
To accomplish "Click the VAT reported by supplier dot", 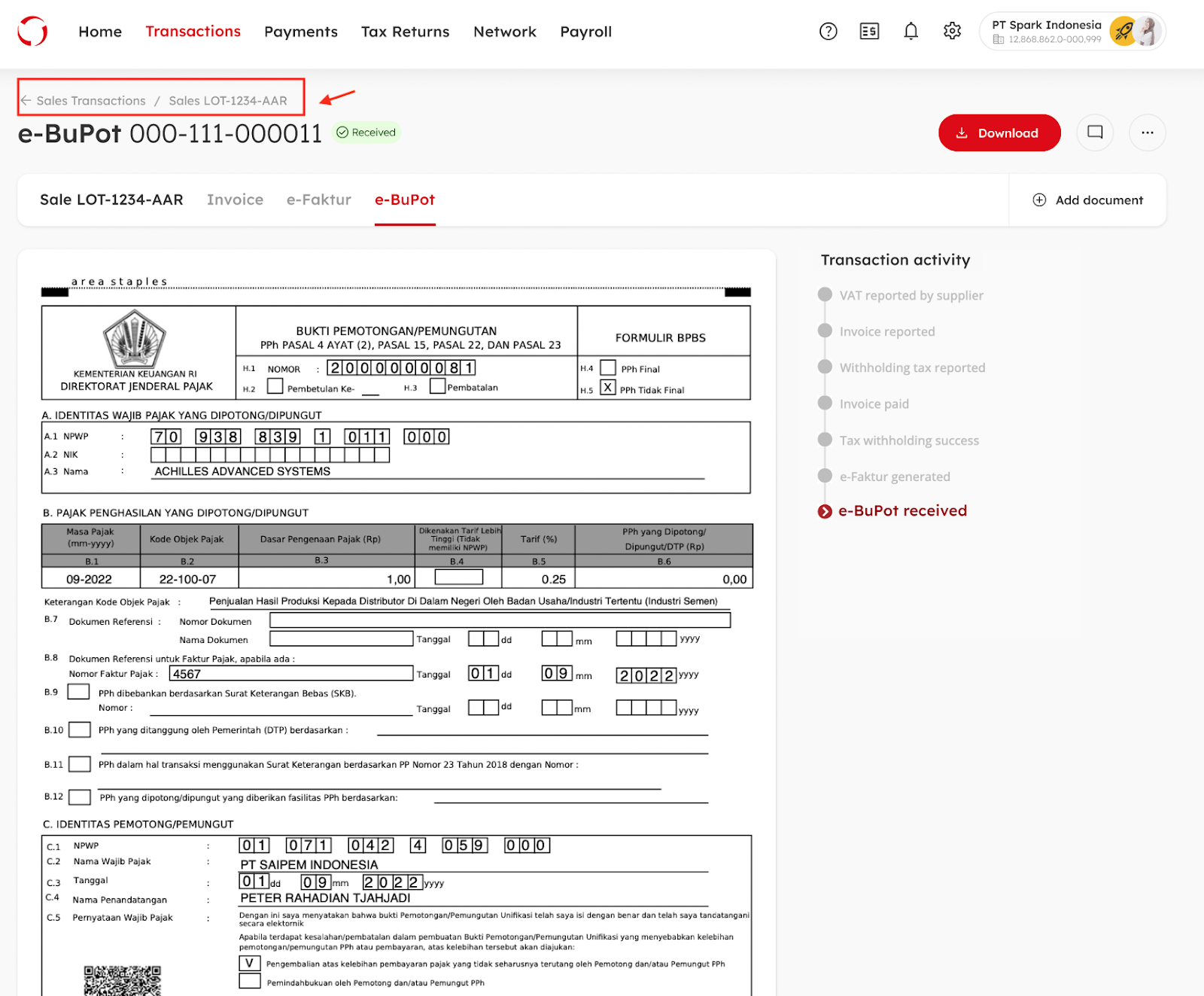I will (825, 294).
